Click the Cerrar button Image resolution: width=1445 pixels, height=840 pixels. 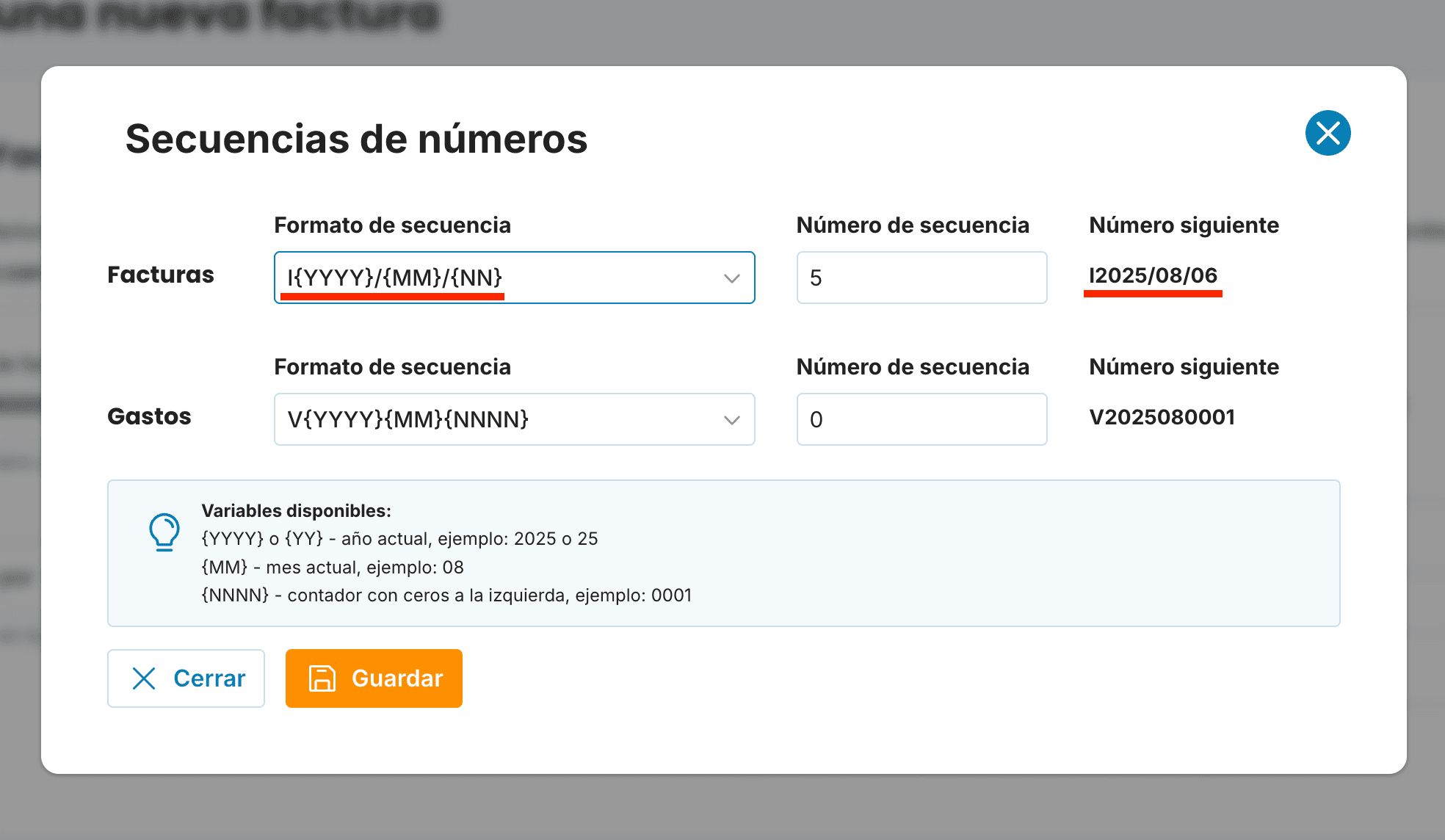tap(186, 678)
